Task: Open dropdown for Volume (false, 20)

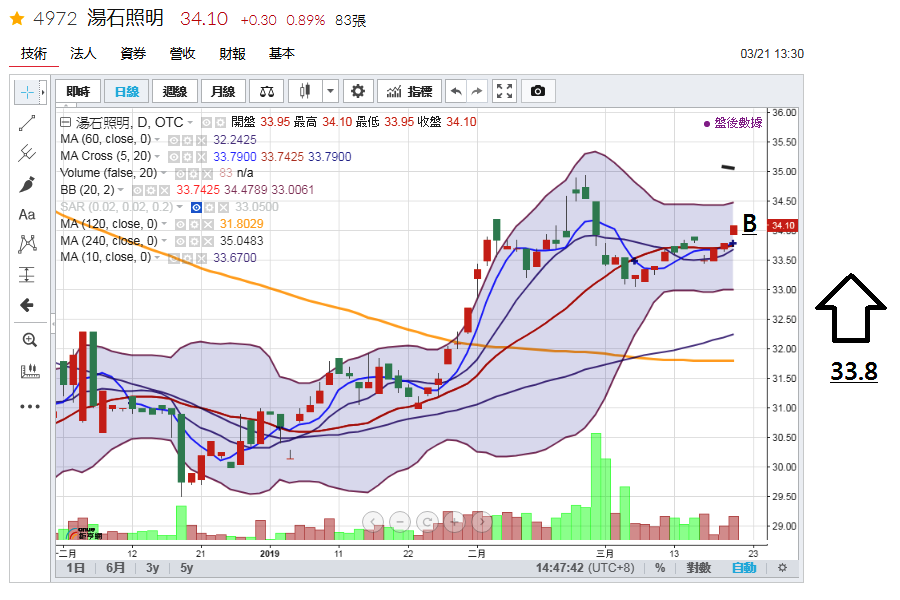Action: pos(164,173)
